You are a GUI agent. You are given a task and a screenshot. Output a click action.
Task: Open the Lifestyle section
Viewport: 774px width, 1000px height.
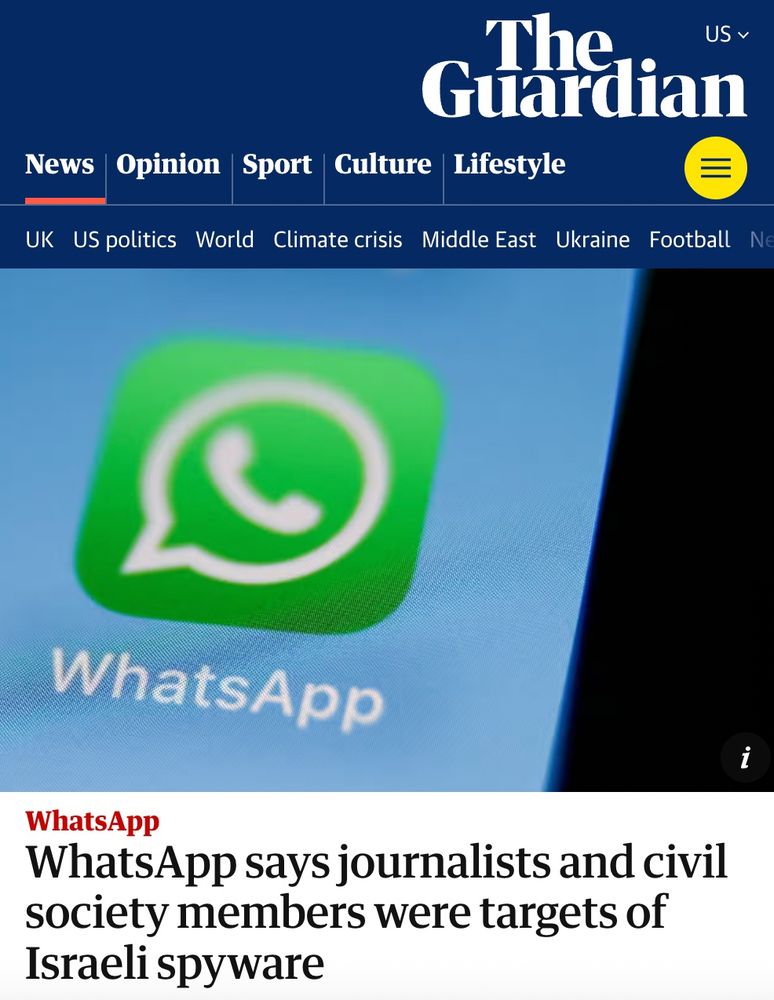click(509, 165)
